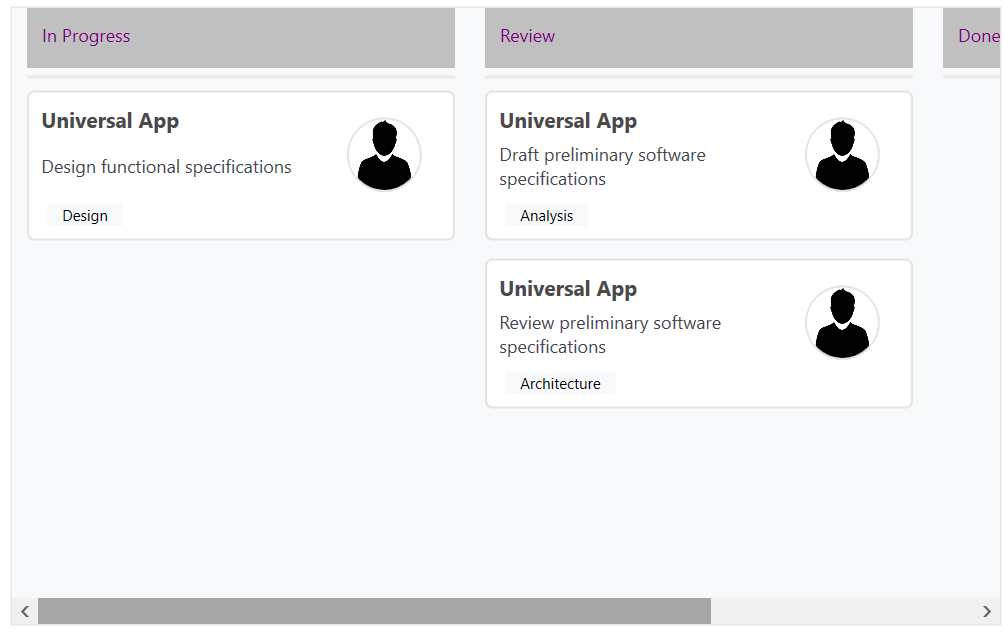Select the Review column header
This screenshot has height=635, width=1004.
point(699,37)
